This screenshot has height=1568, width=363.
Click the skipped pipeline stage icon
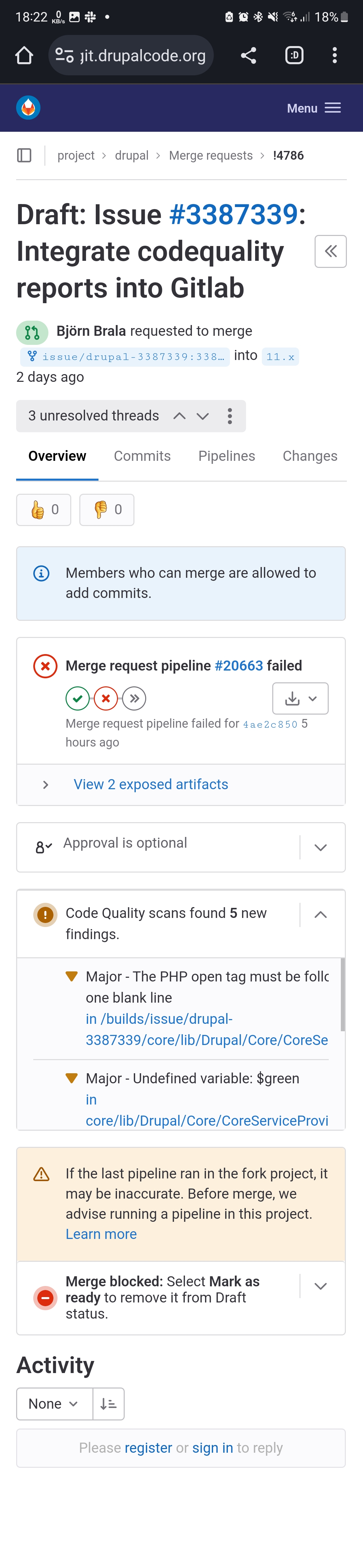(x=134, y=698)
